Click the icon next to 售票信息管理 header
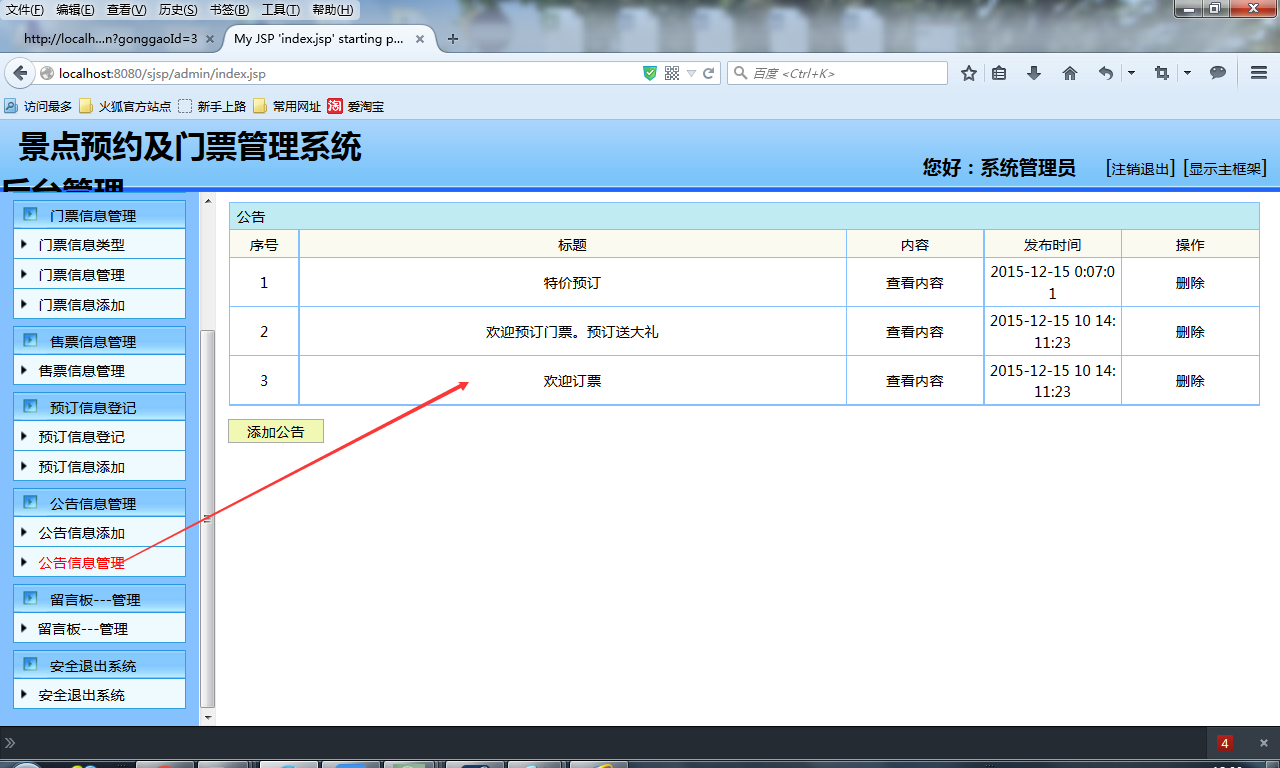This screenshot has height=768, width=1280. pos(30,341)
